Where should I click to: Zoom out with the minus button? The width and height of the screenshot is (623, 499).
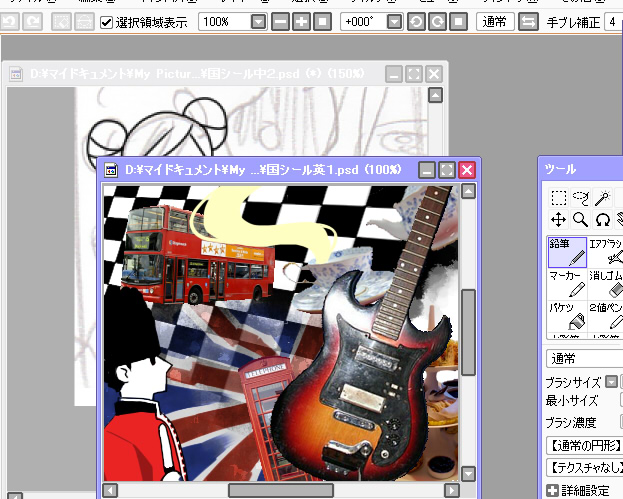point(281,21)
